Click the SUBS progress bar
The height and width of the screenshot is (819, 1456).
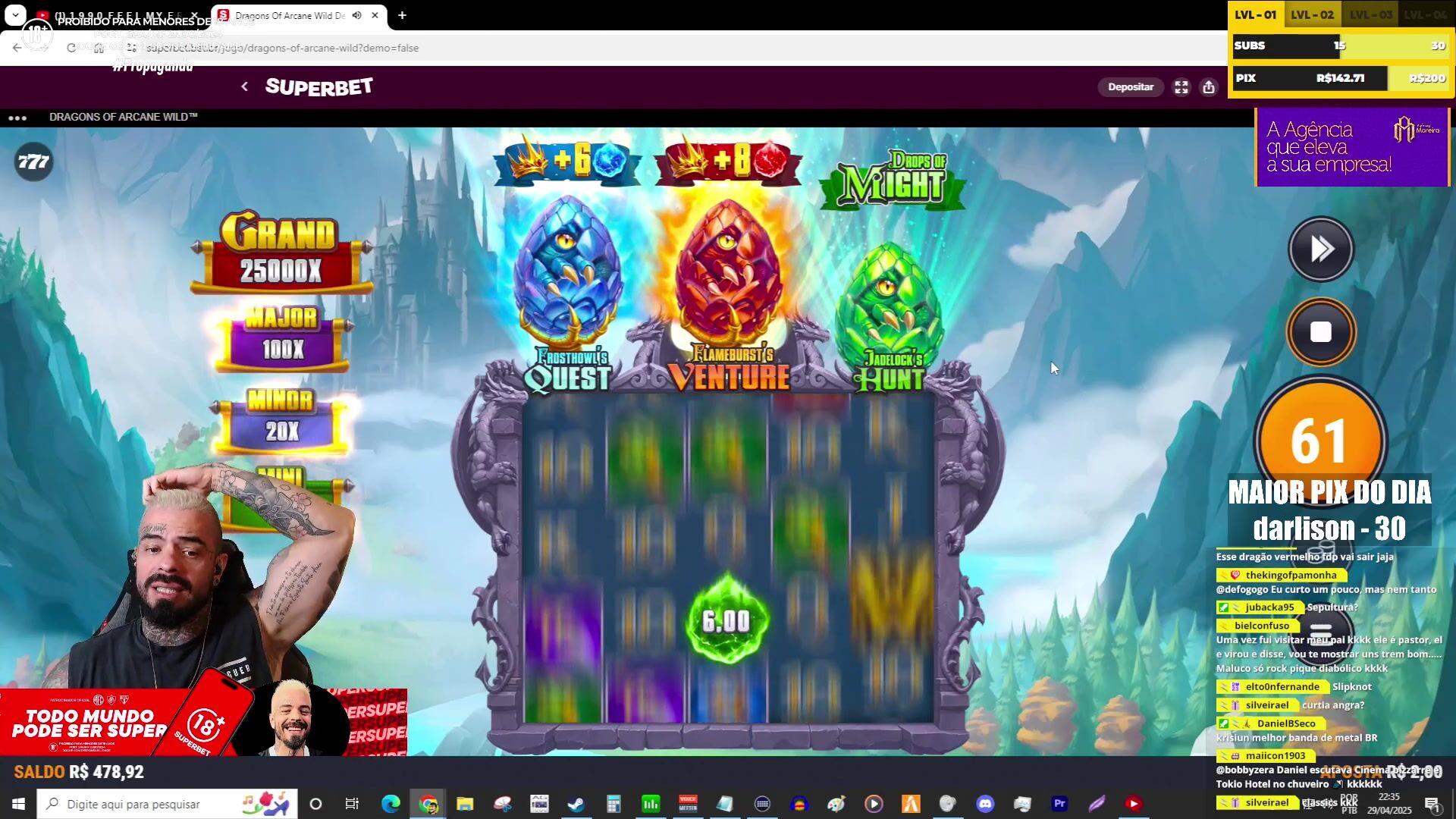1341,45
